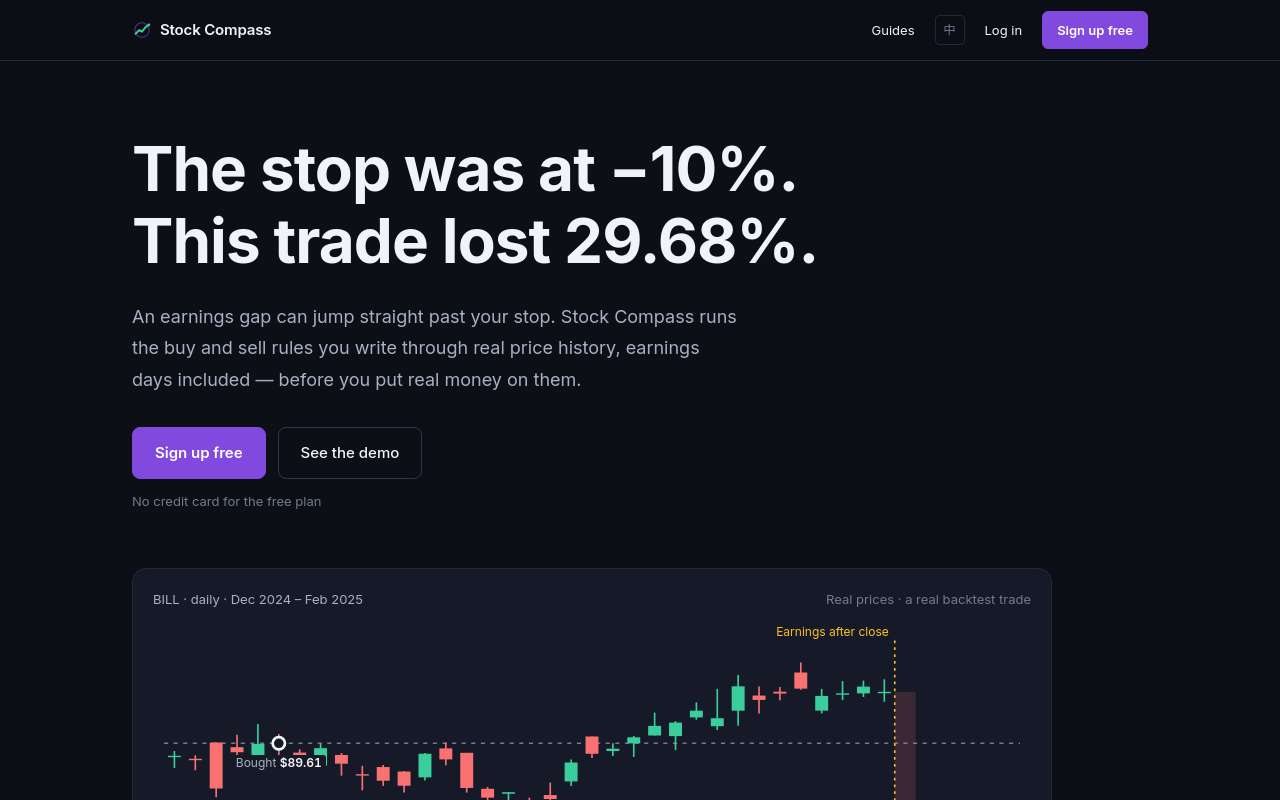This screenshot has width=1280, height=800.
Task: Click the Bought $89.61 label
Action: point(279,763)
